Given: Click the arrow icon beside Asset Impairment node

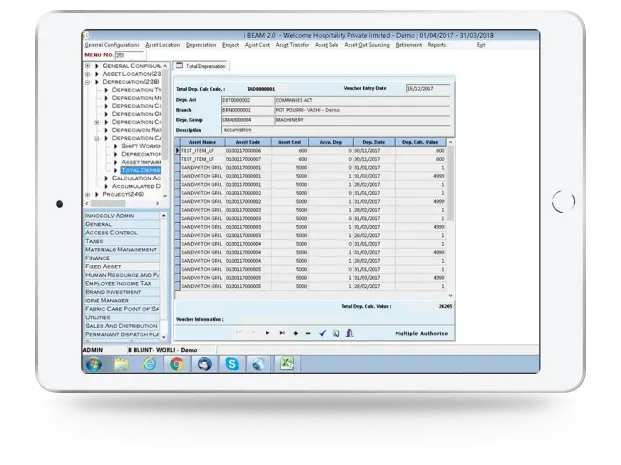Looking at the screenshot, I should pos(116,162).
